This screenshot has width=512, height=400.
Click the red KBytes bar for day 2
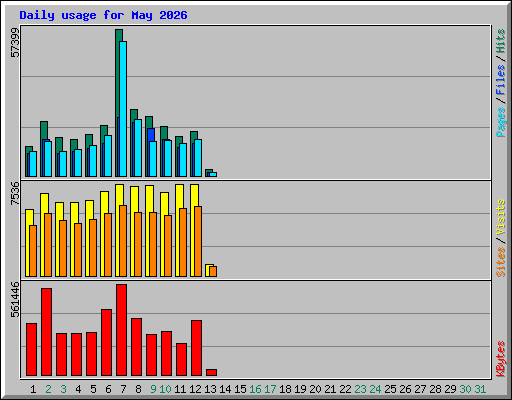pyautogui.click(x=46, y=332)
